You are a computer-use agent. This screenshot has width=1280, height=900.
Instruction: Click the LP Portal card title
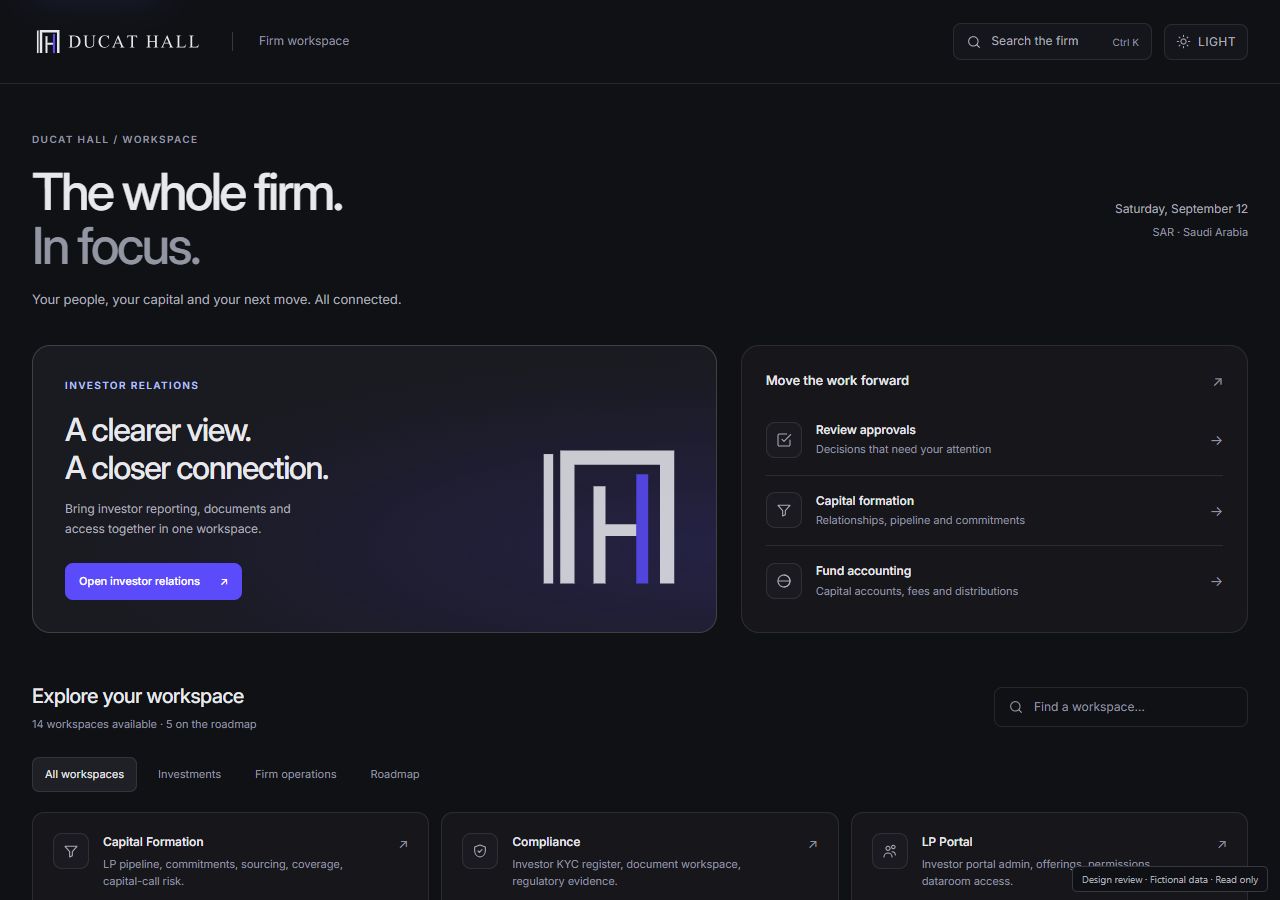947,842
